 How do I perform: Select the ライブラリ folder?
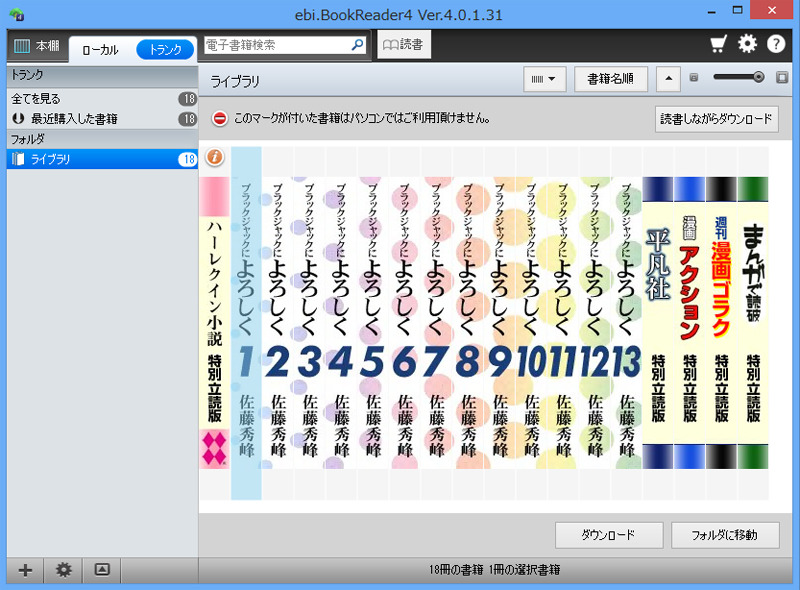[x=102, y=159]
